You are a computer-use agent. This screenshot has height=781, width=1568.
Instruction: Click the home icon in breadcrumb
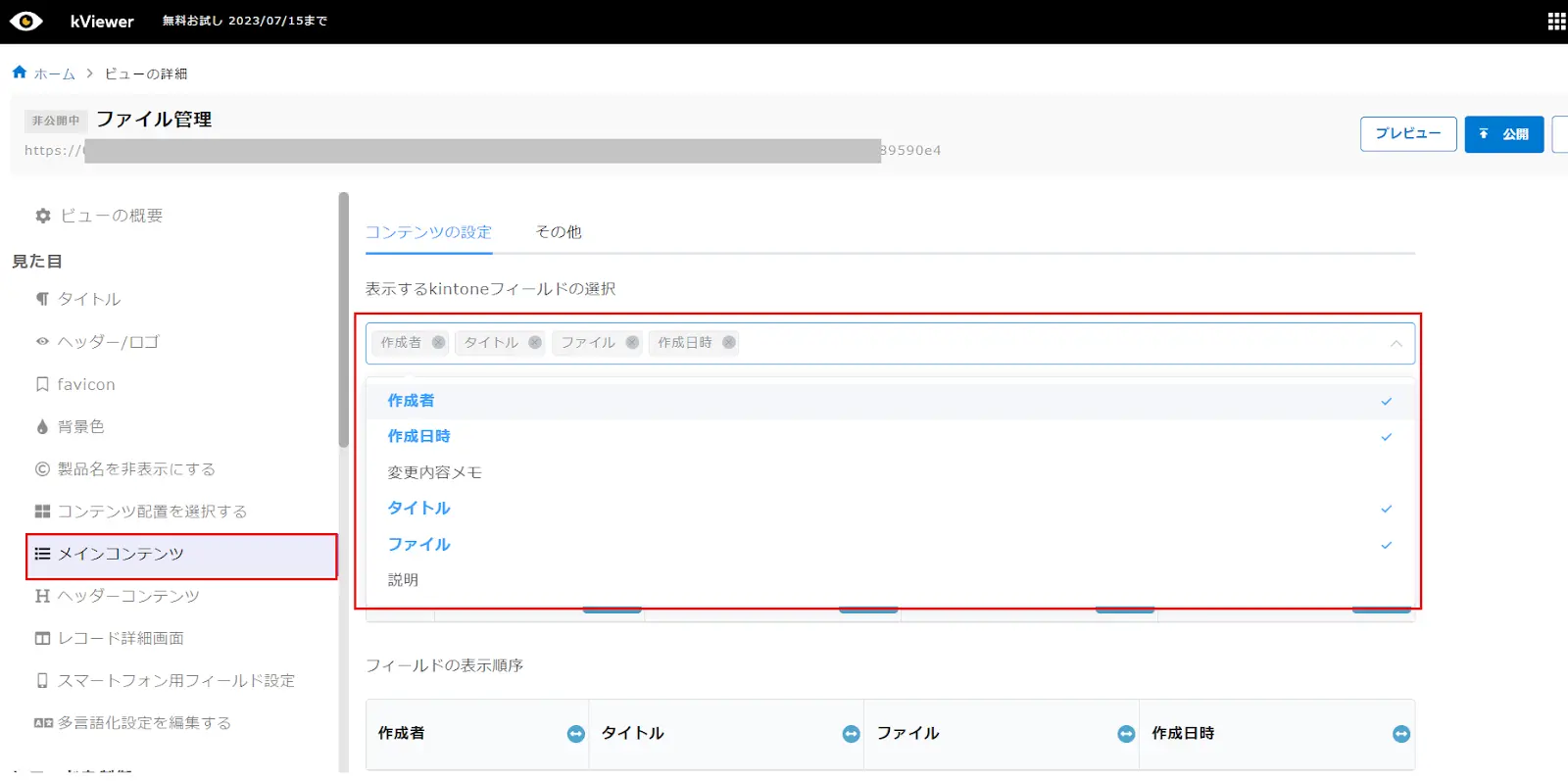[x=20, y=73]
